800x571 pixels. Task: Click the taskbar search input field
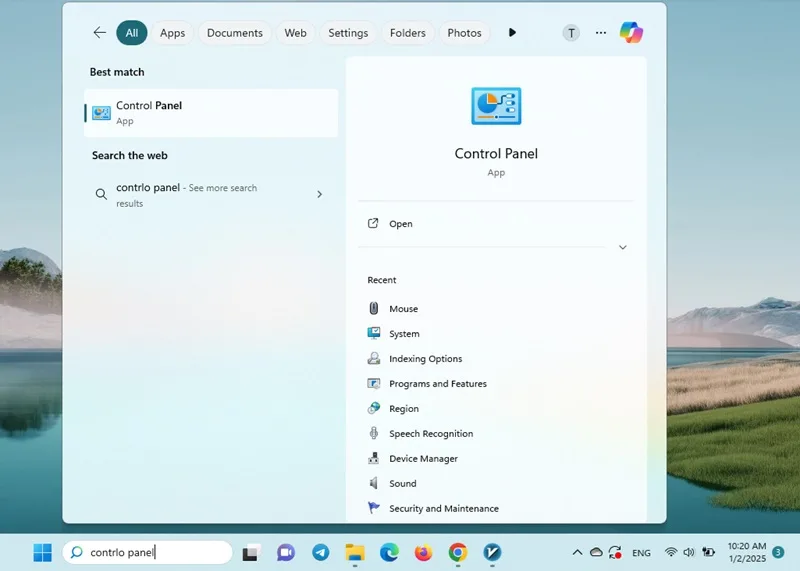(x=147, y=552)
